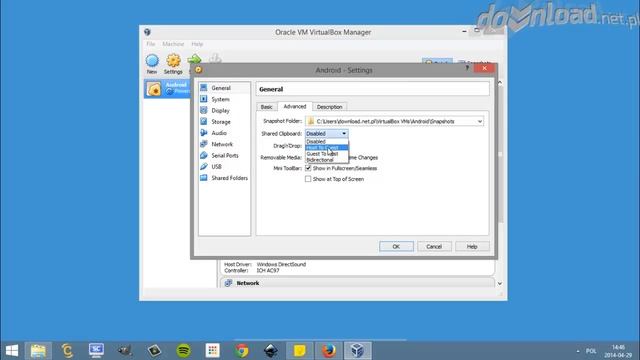640x360 pixels.
Task: Click the manager details scrollbar down arrow
Action: (500, 283)
